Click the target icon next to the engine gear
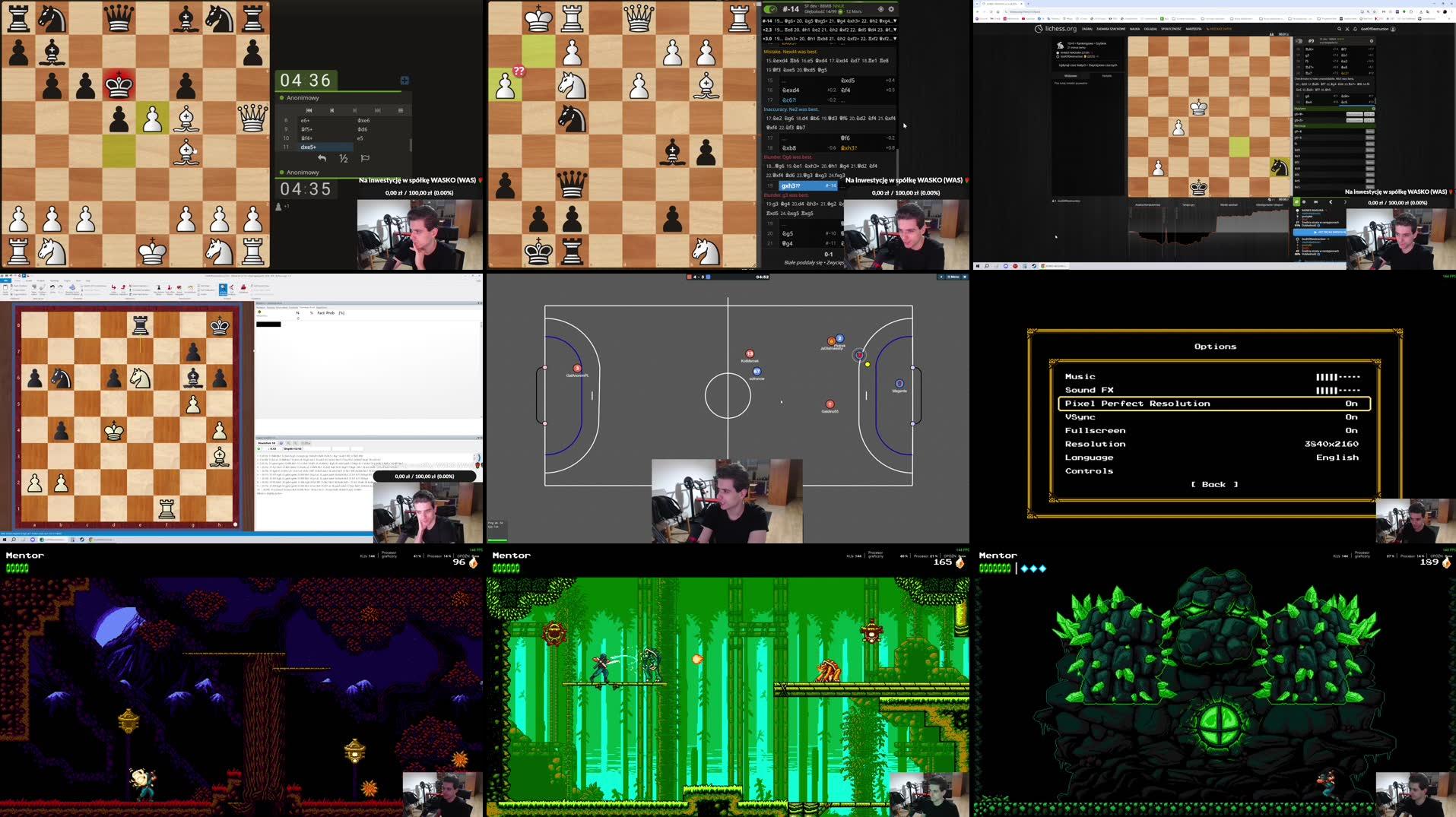The height and width of the screenshot is (817, 1456). (x=881, y=9)
